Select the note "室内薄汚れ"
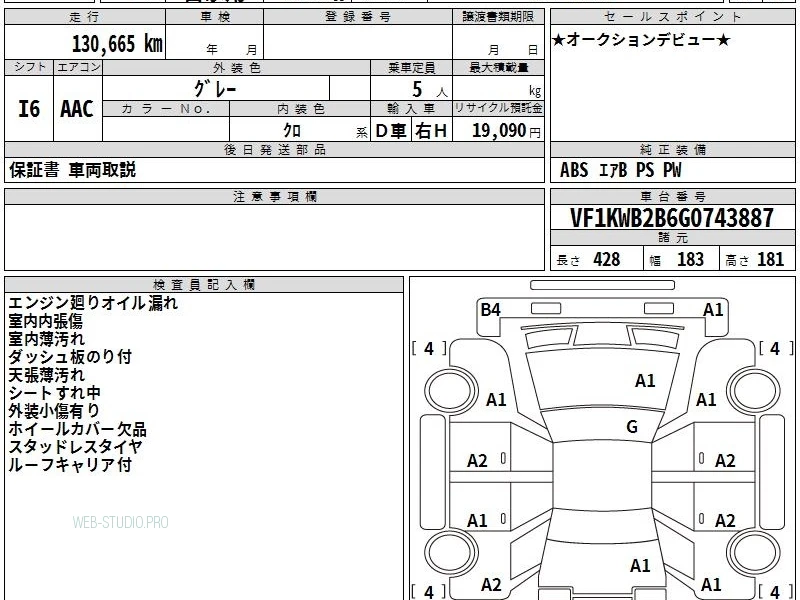 (x=46, y=339)
